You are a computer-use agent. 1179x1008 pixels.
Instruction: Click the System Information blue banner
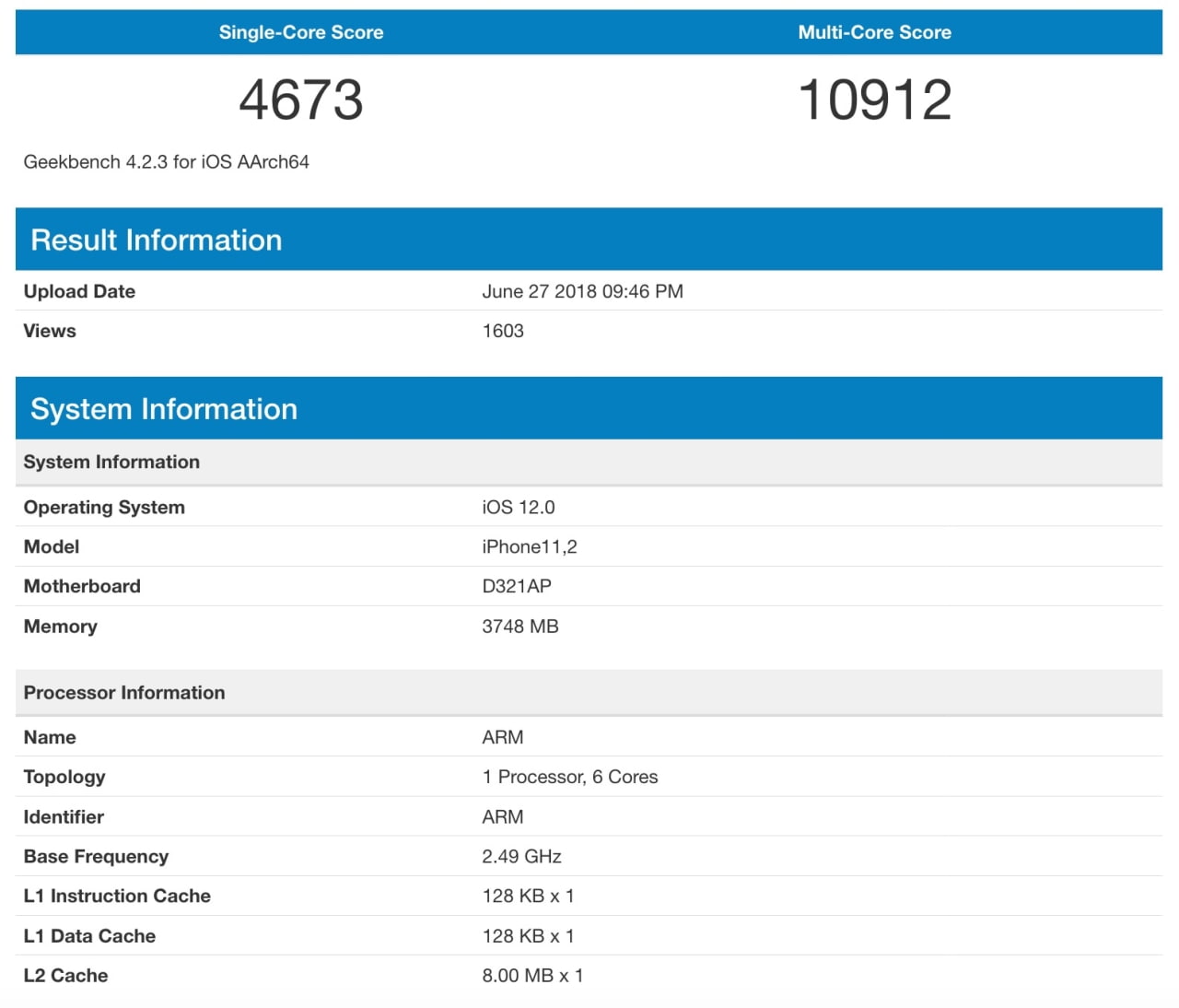coord(163,408)
